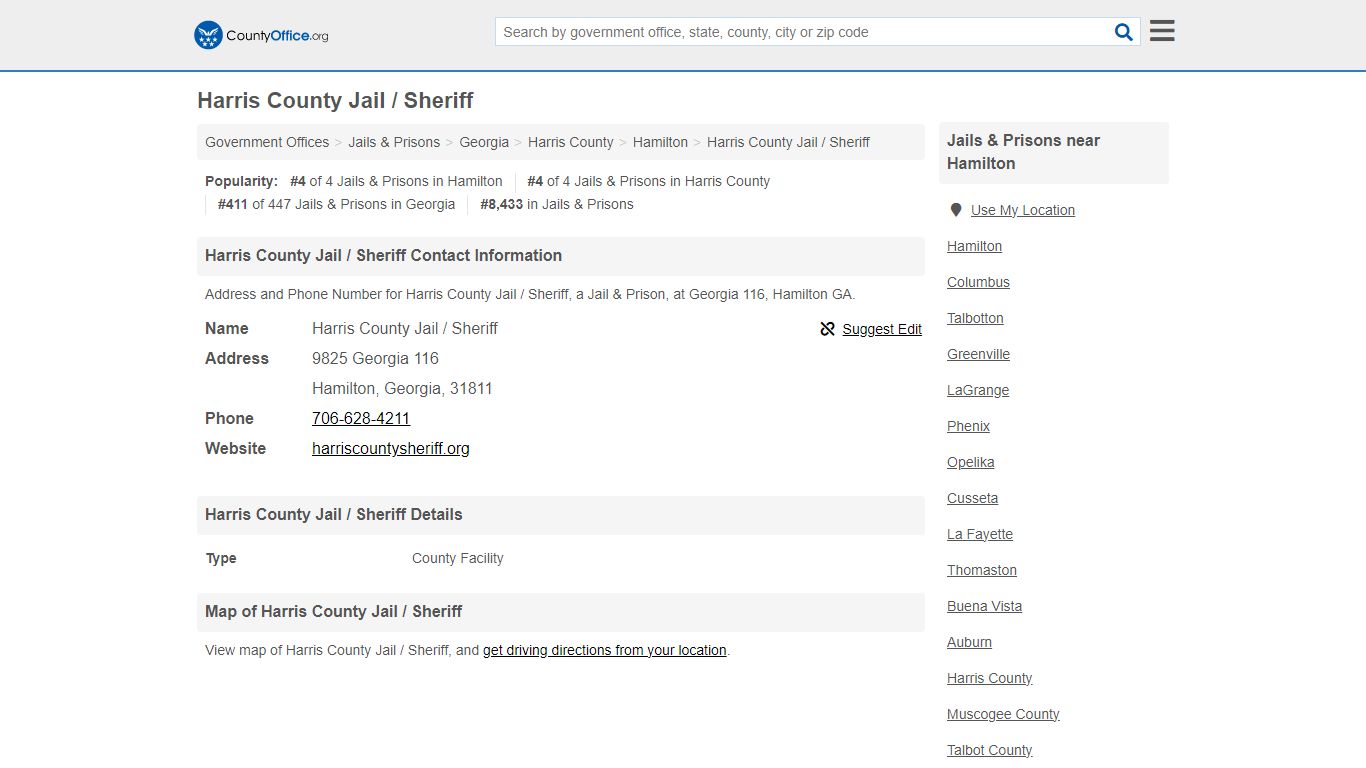
Task: Select name value Harris County Jail / Sheriff
Action: point(404,328)
